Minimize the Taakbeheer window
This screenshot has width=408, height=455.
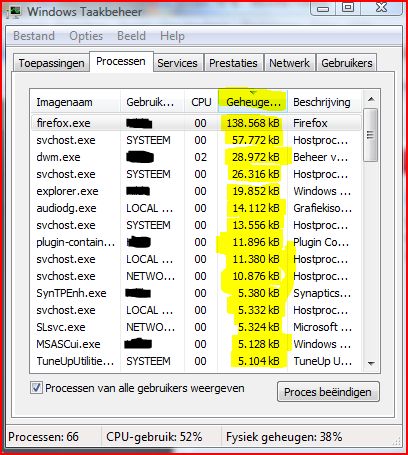pyautogui.click(x=323, y=8)
